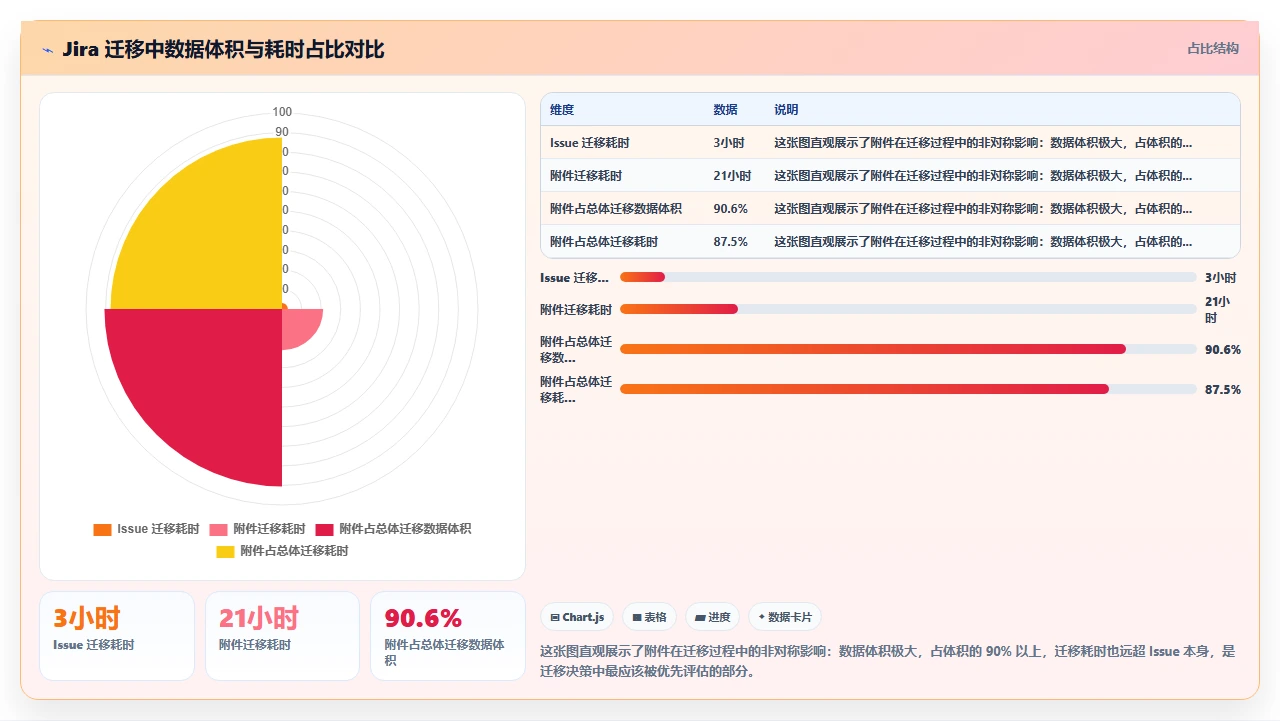The height and width of the screenshot is (721, 1280).
Task: Open the 3小时 Issue 迁移耗时 data card
Action: coord(117,636)
